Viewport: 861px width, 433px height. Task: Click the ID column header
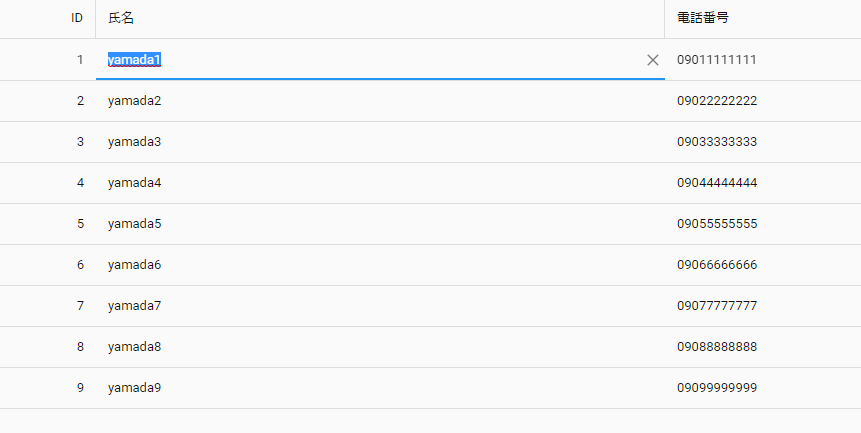tap(48, 18)
